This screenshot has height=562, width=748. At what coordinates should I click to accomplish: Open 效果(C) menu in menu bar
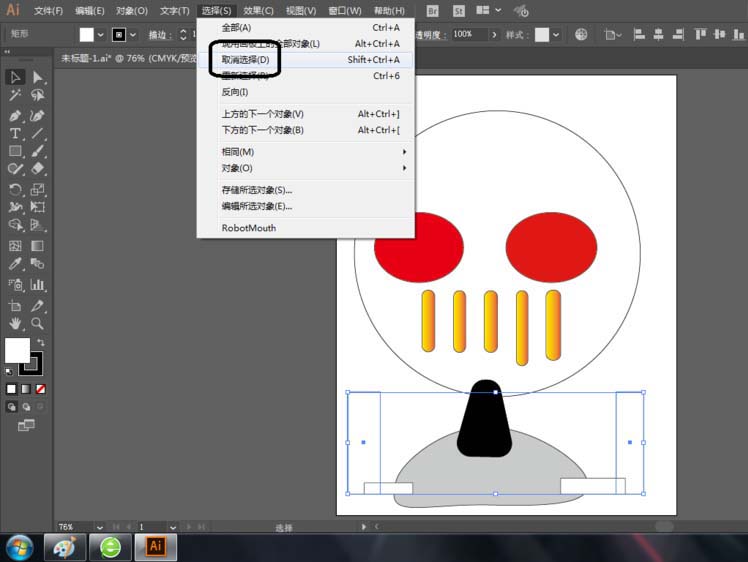pyautogui.click(x=258, y=10)
